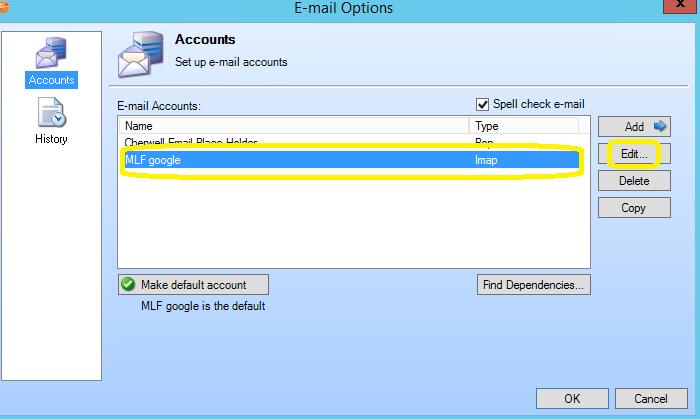
Task: Toggle the Spell check e-mail checkbox
Action: [x=483, y=104]
